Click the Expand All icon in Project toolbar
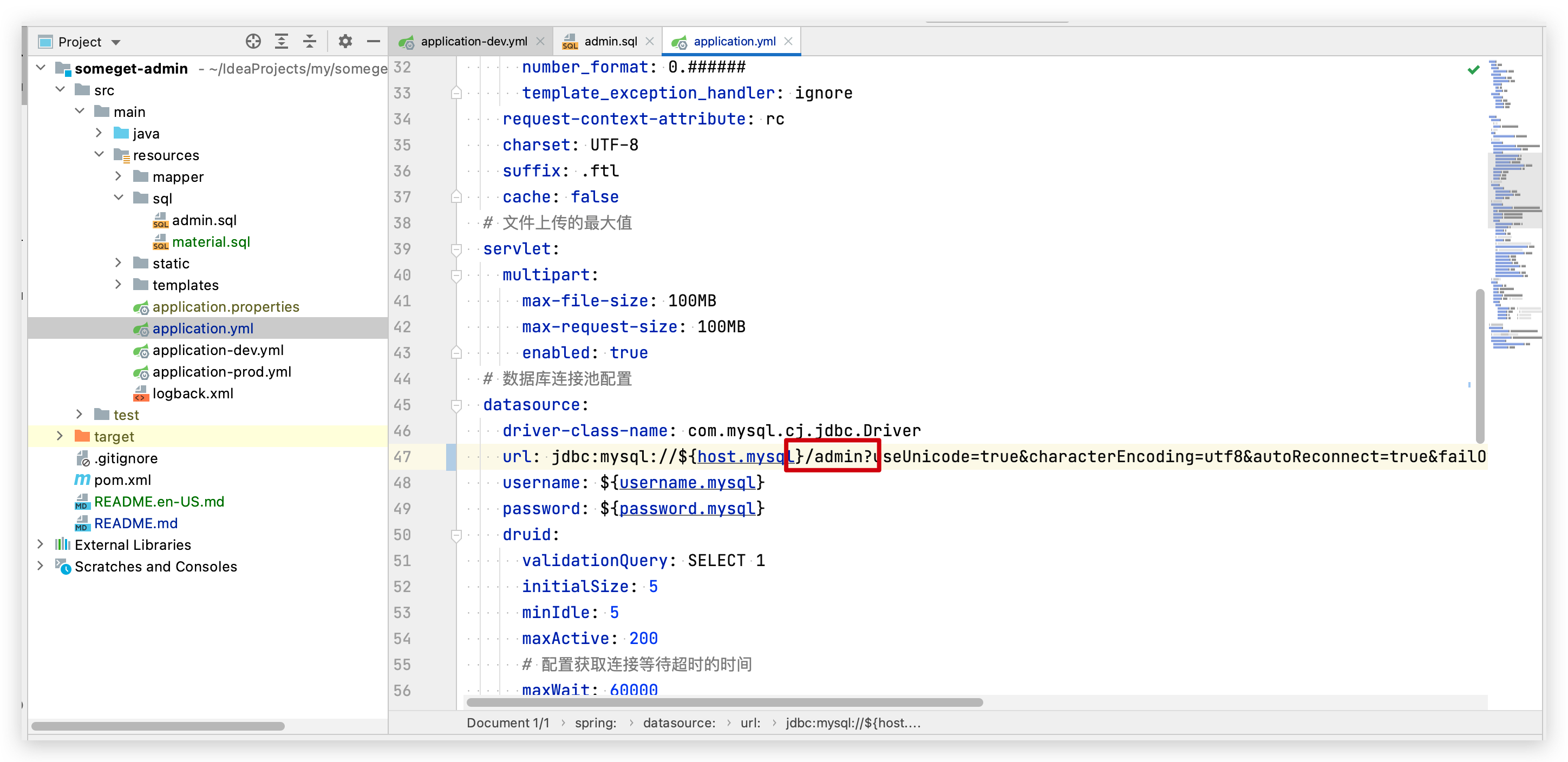 coord(281,41)
